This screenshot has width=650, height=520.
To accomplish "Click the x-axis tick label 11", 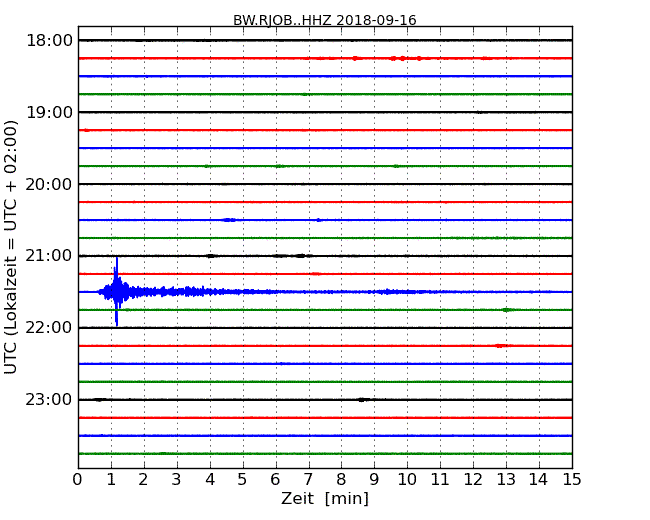I will click(x=440, y=480).
